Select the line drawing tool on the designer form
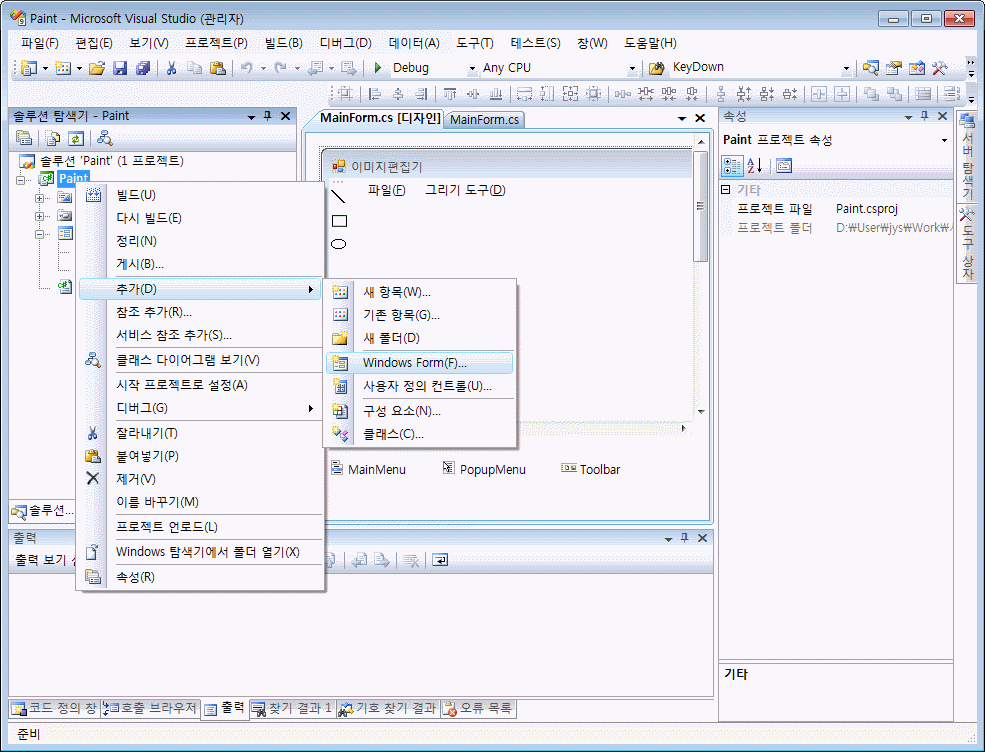 pyautogui.click(x=338, y=197)
